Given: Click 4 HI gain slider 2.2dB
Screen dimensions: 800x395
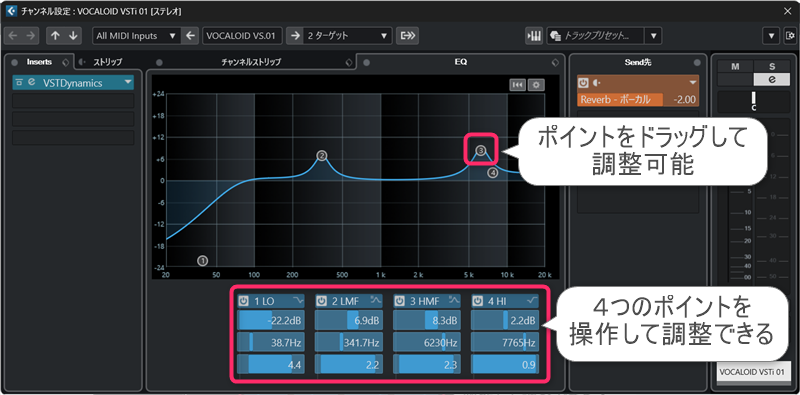Looking at the screenshot, I should pyautogui.click(x=505, y=321).
